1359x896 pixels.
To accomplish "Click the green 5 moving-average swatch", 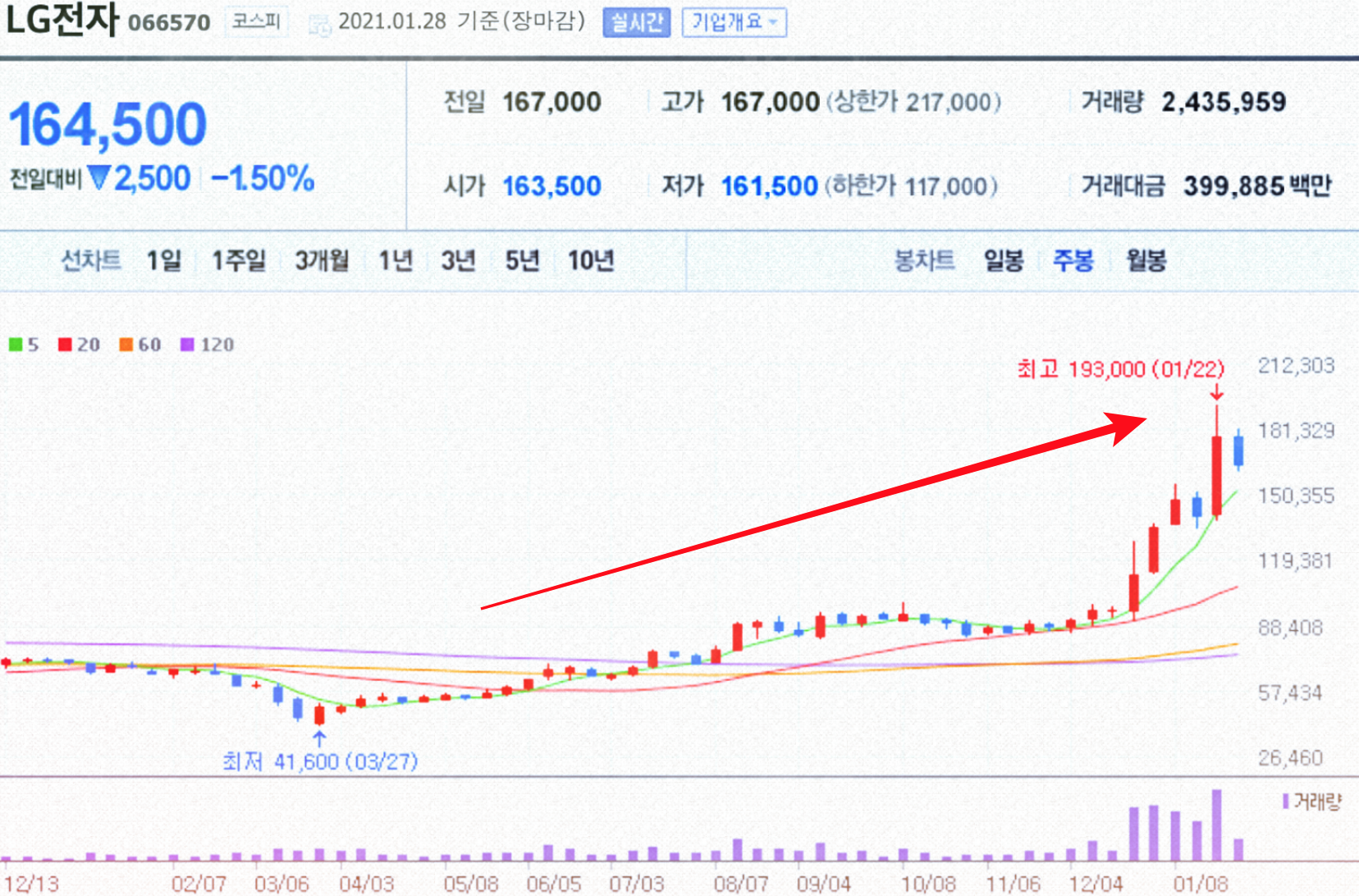I will [x=16, y=345].
